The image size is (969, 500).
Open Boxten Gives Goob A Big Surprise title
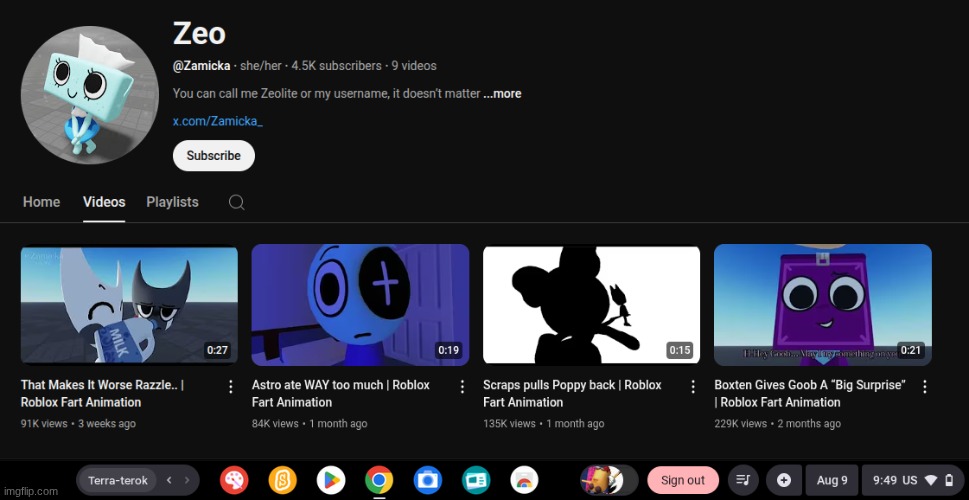tap(810, 394)
